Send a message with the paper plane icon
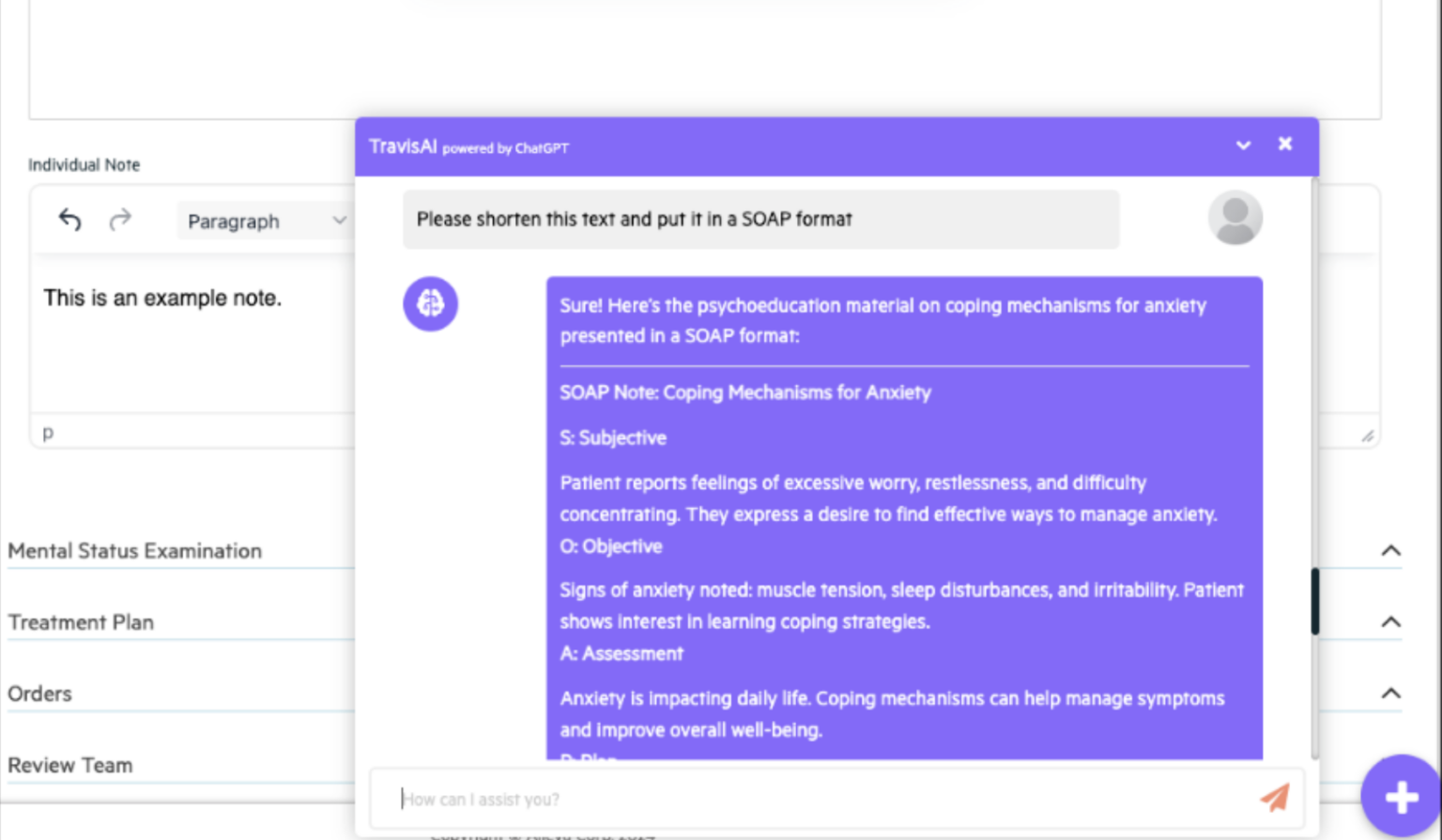Viewport: 1442px width, 840px height. tap(1274, 797)
